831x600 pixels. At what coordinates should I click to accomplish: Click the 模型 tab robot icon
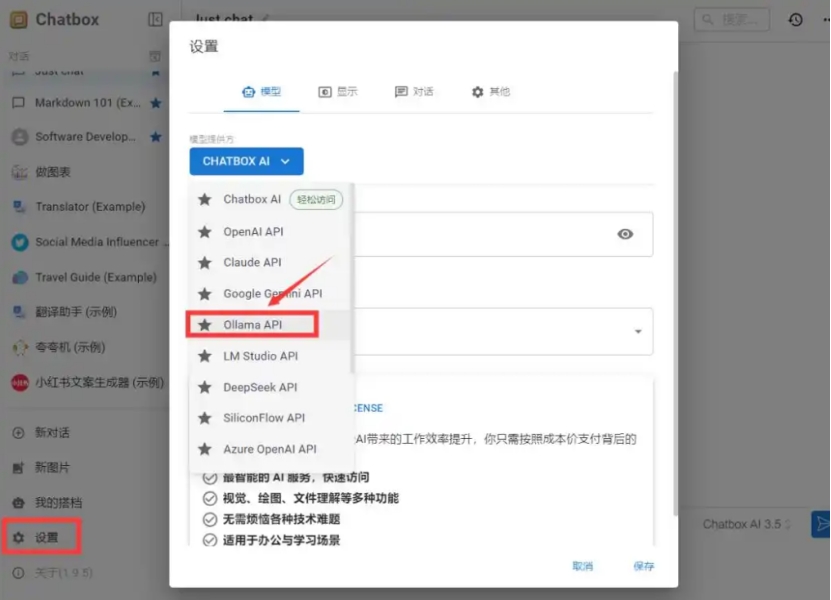249,92
